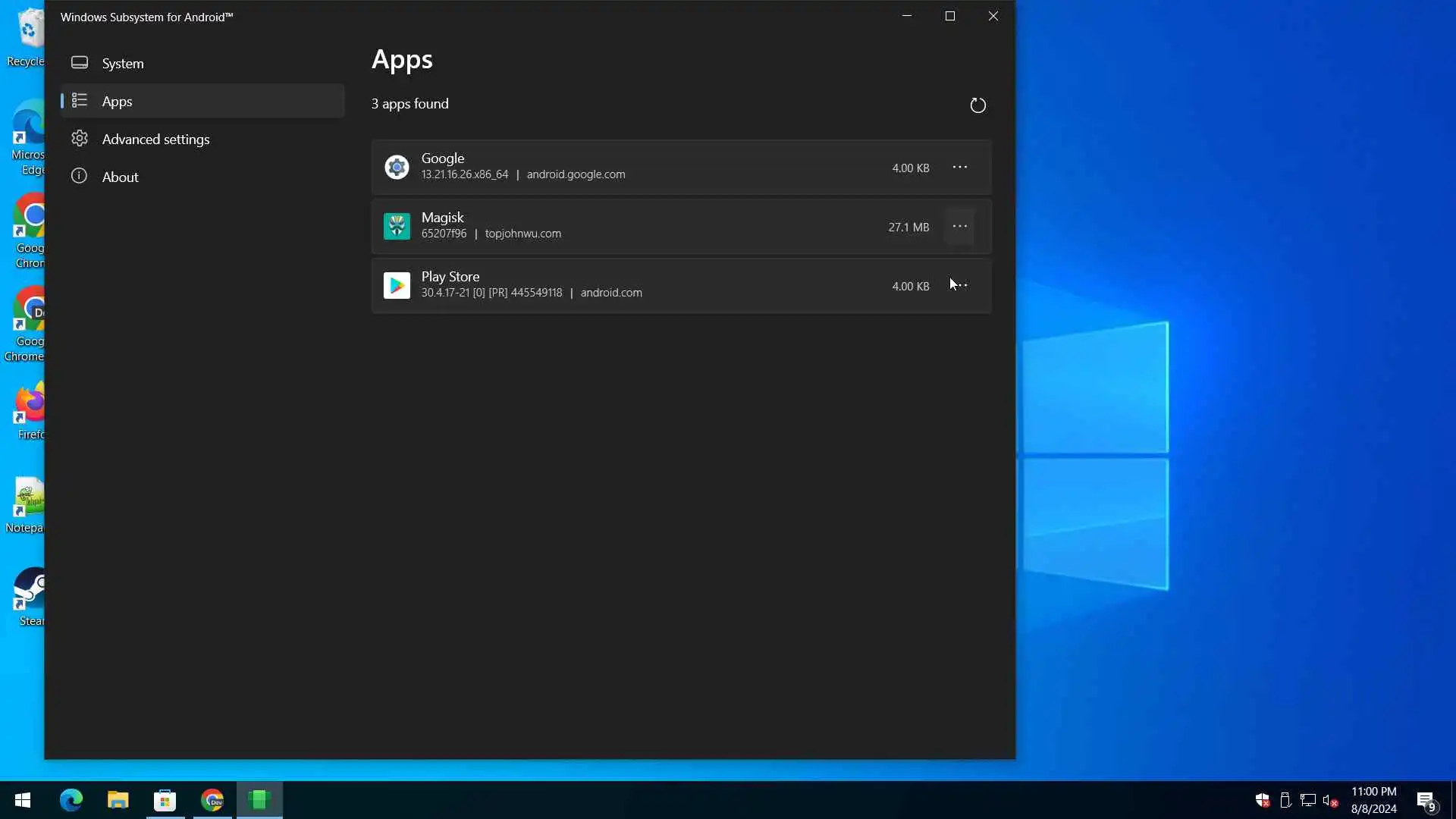Open Microsoft Store from the taskbar
1456x819 pixels.
[x=165, y=800]
